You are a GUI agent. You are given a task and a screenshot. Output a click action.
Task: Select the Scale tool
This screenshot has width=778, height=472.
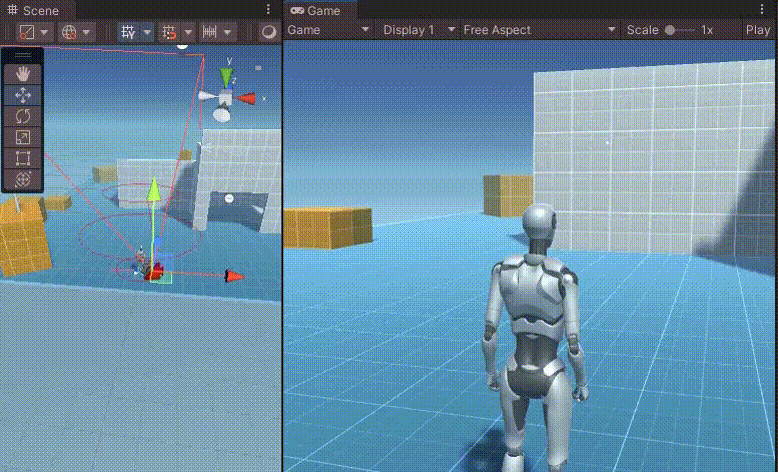pos(23,137)
